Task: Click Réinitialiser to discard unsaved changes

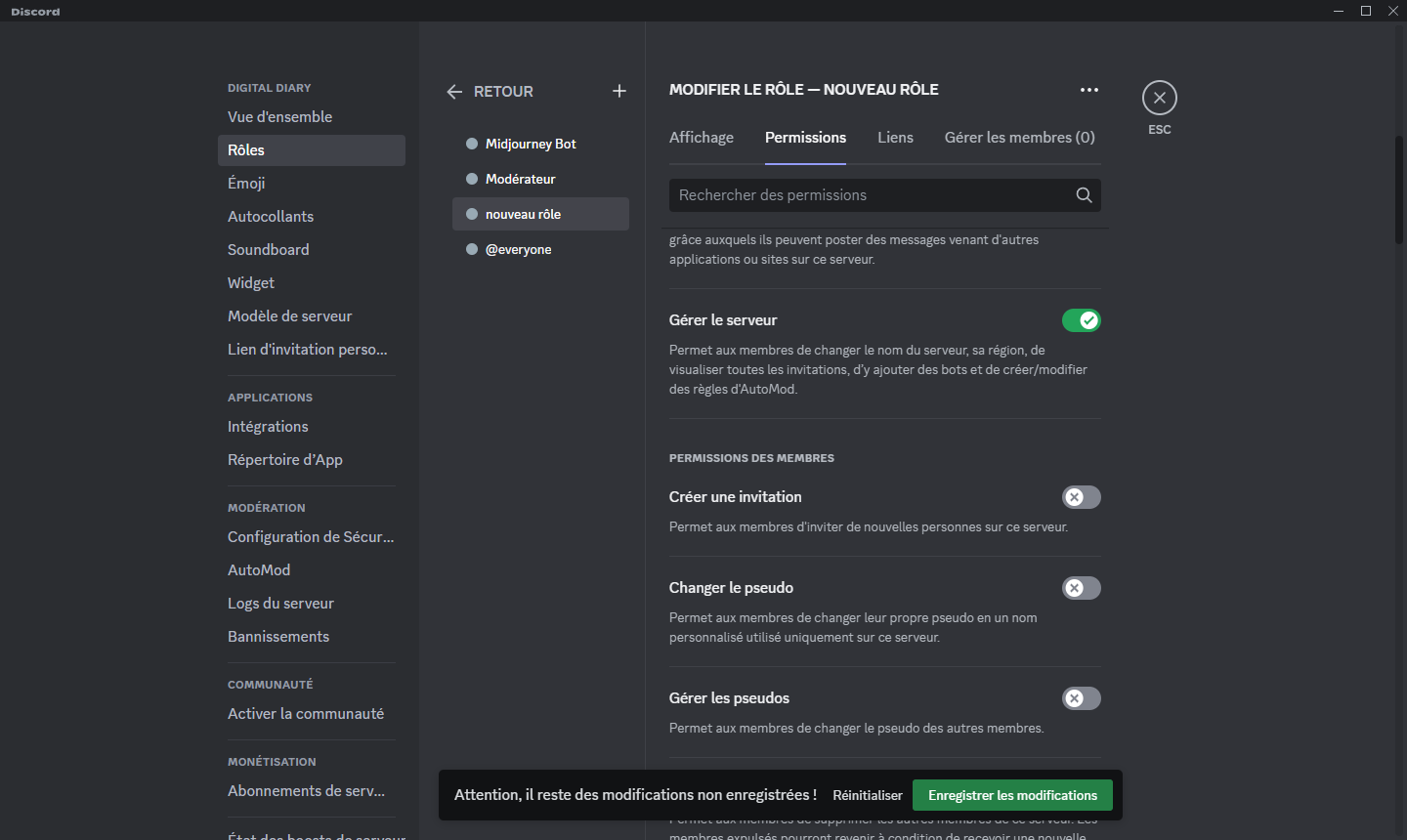Action: [867, 794]
